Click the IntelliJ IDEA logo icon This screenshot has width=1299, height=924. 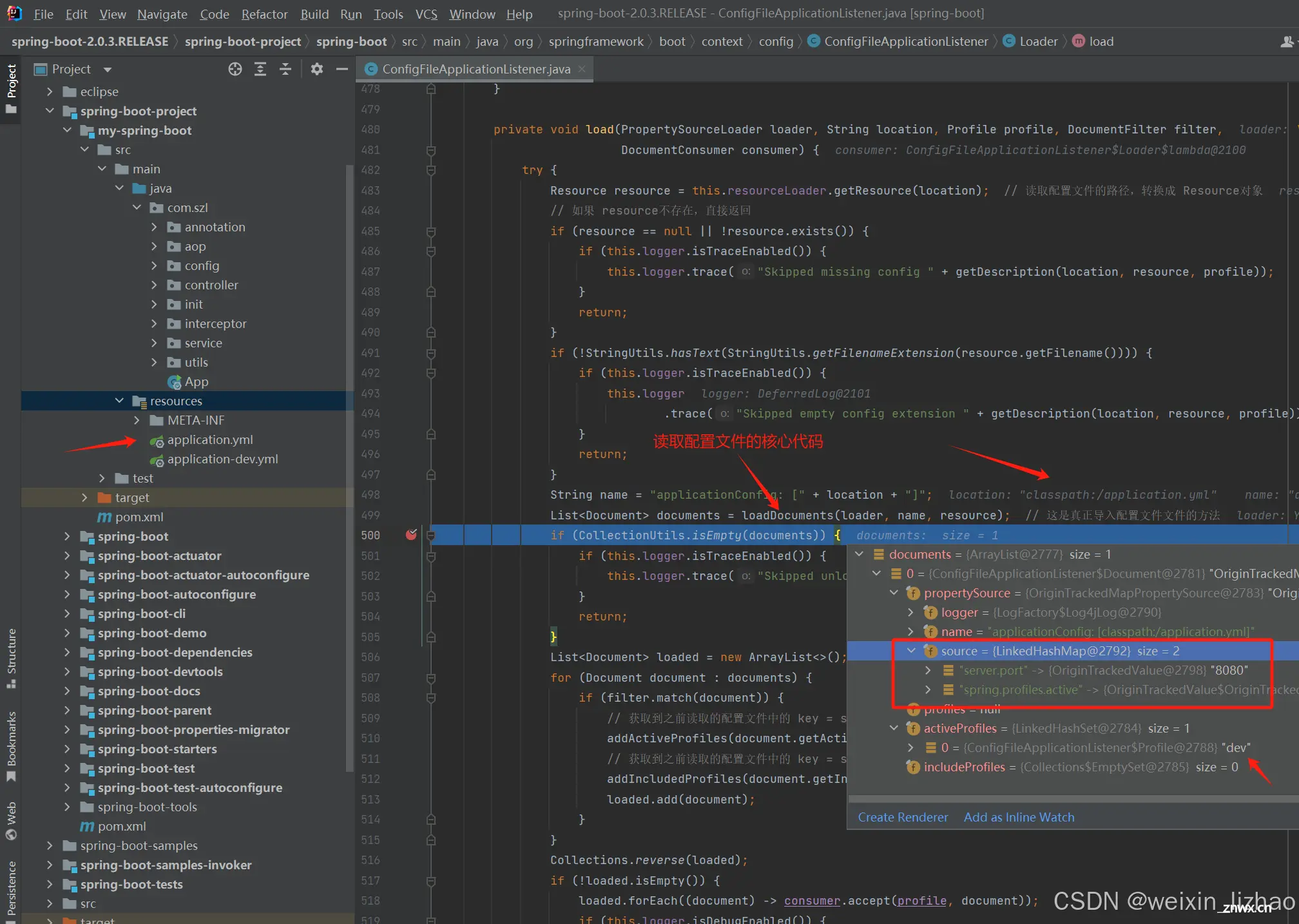click(x=14, y=13)
